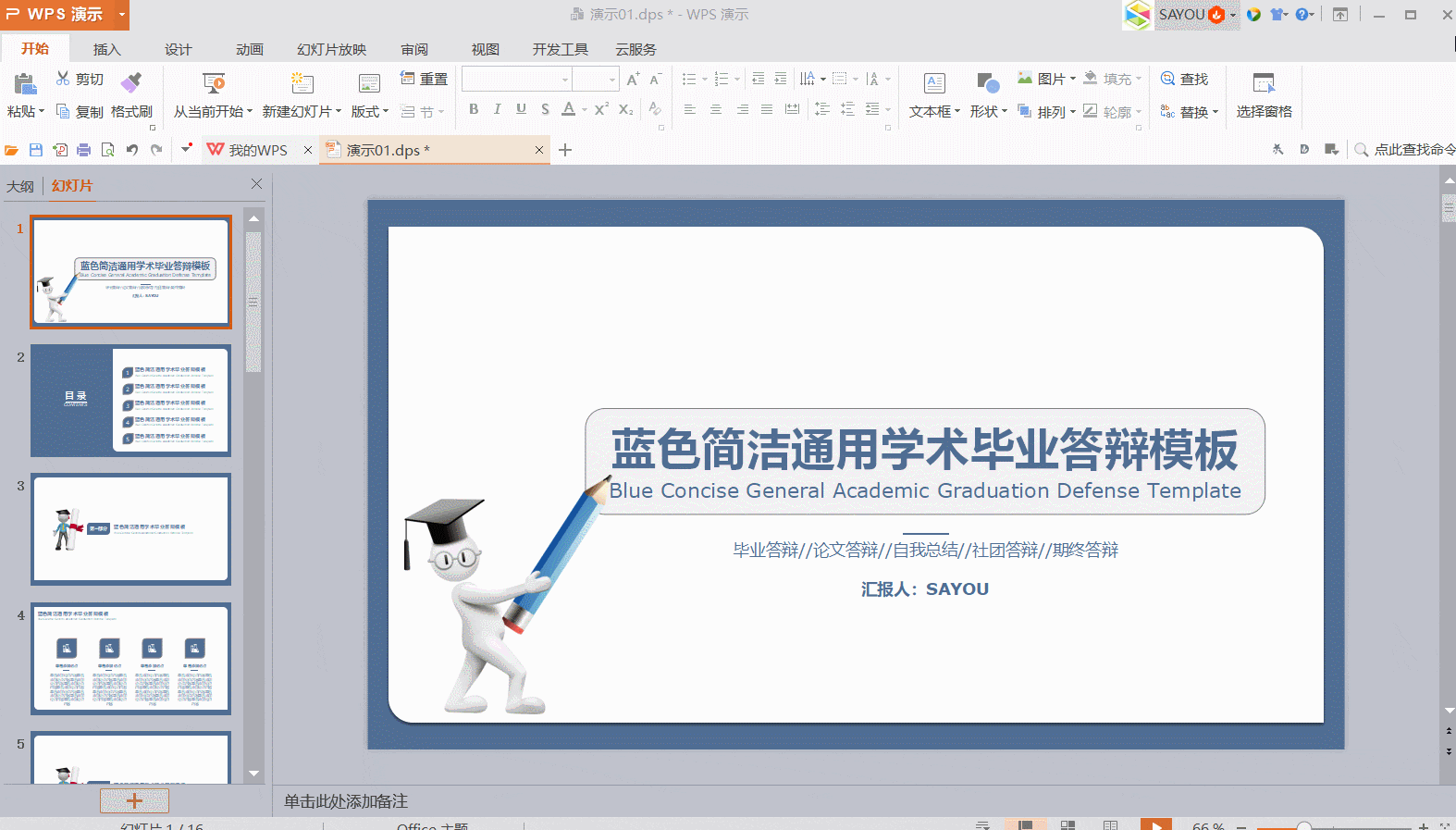1456x830 pixels.
Task: Click the Find (查找) icon
Action: pyautogui.click(x=1168, y=79)
